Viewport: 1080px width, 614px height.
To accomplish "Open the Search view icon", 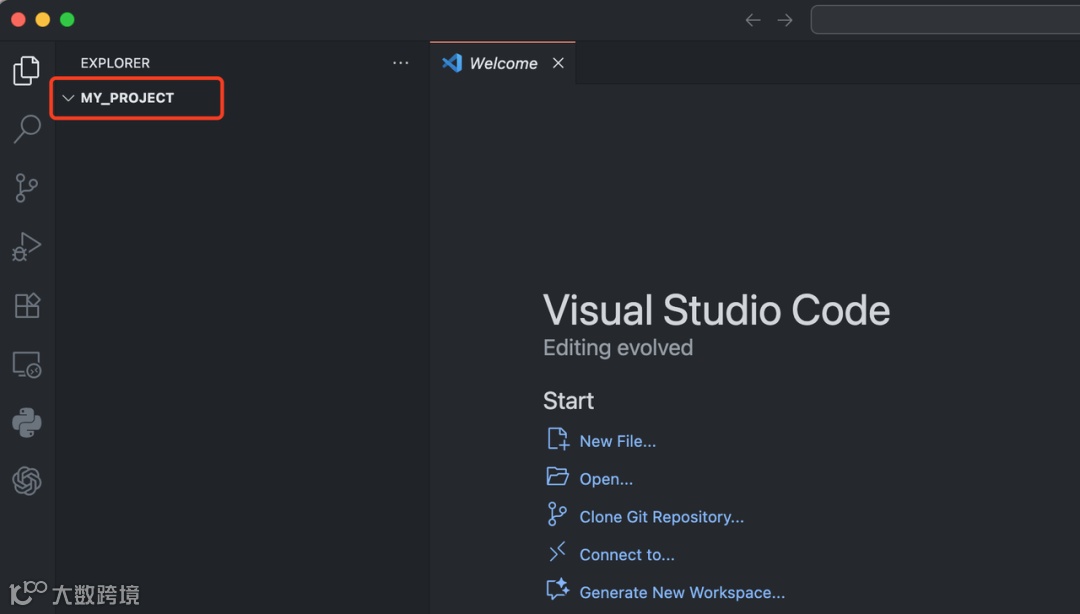I will (27, 129).
